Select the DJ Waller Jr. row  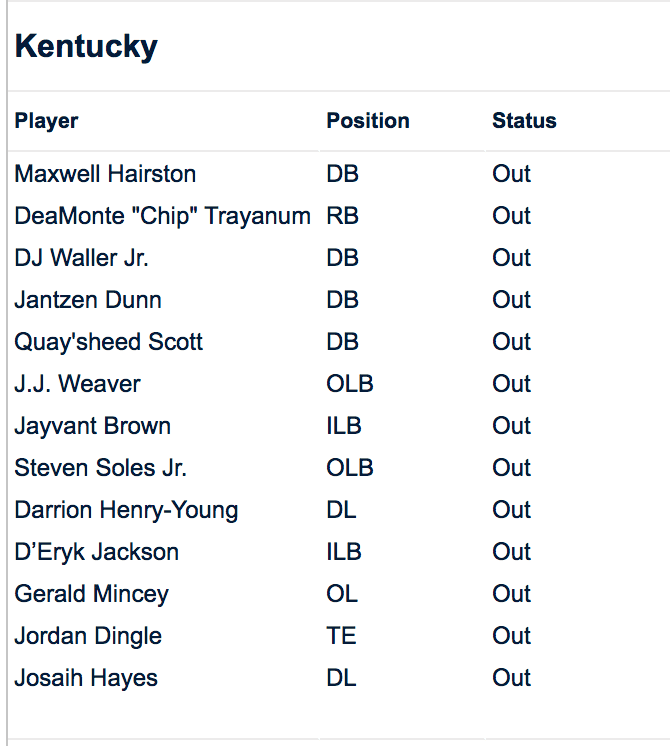click(81, 258)
